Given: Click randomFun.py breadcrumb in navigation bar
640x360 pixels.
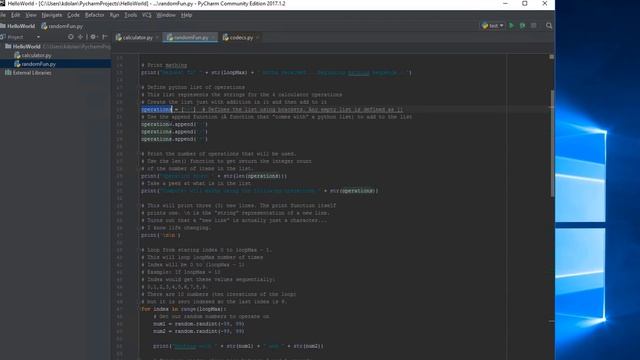Looking at the screenshot, I should [62, 26].
